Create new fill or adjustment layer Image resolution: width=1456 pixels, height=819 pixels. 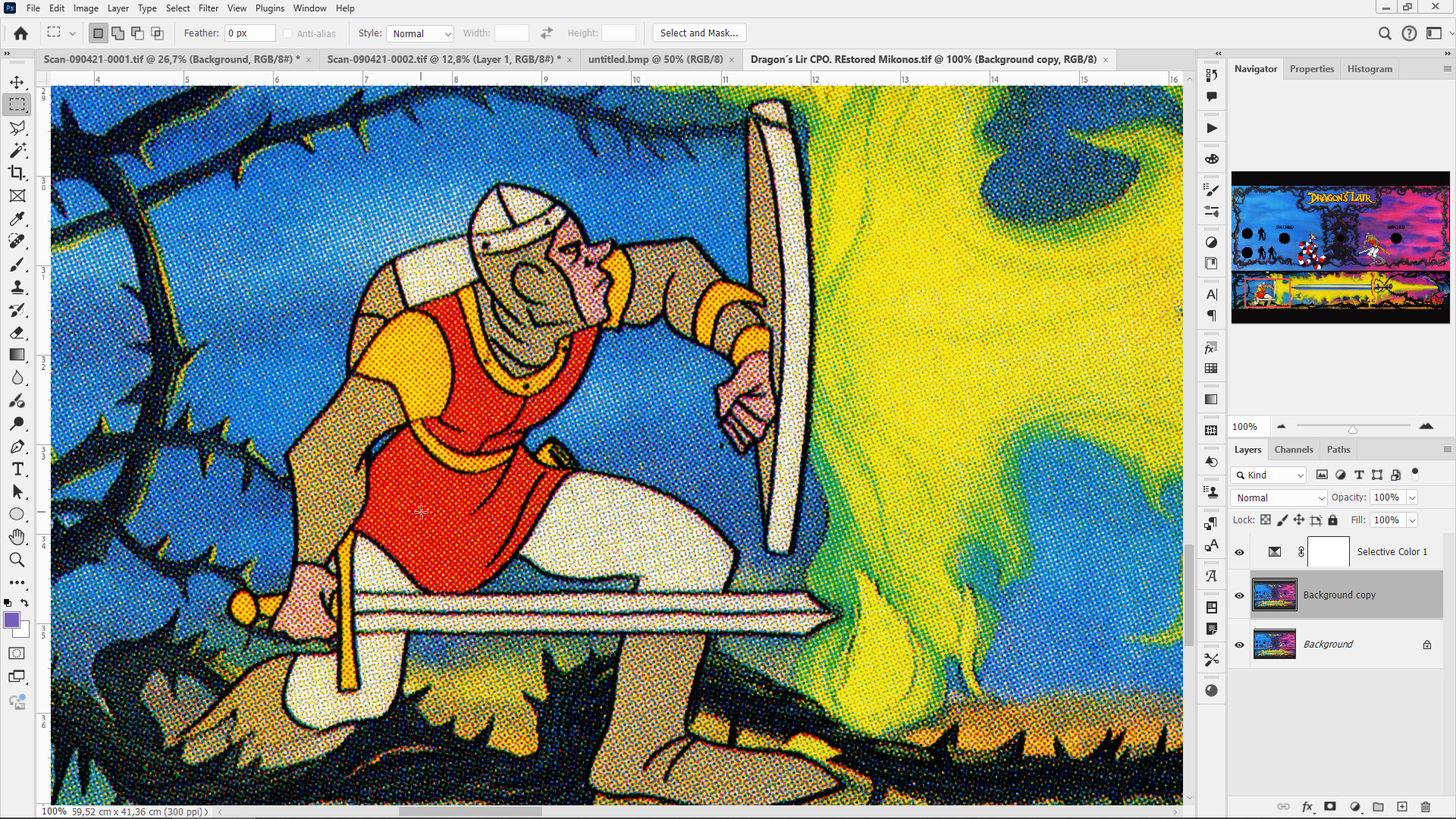pyautogui.click(x=1355, y=807)
